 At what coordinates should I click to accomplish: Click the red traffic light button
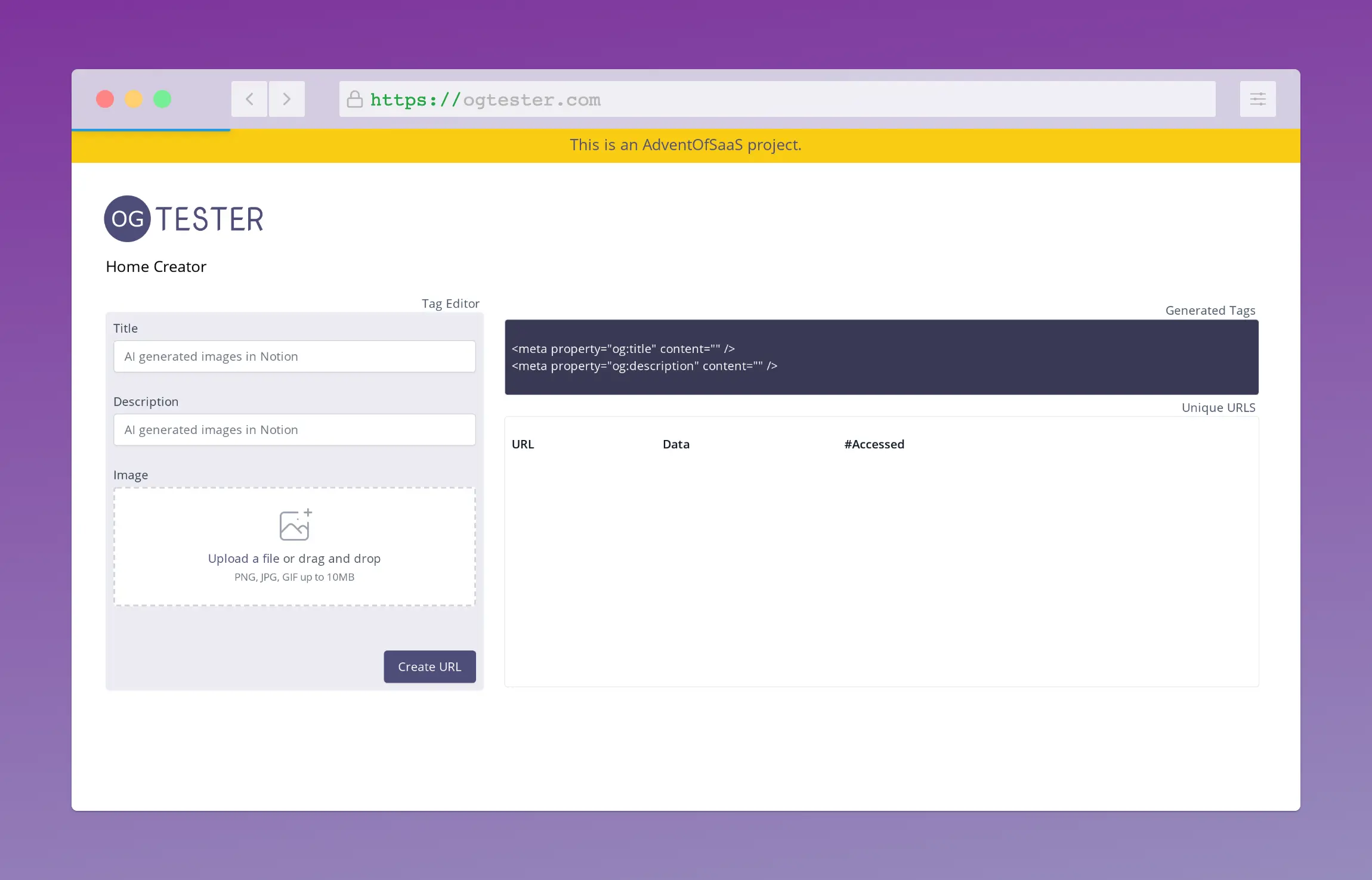point(105,98)
